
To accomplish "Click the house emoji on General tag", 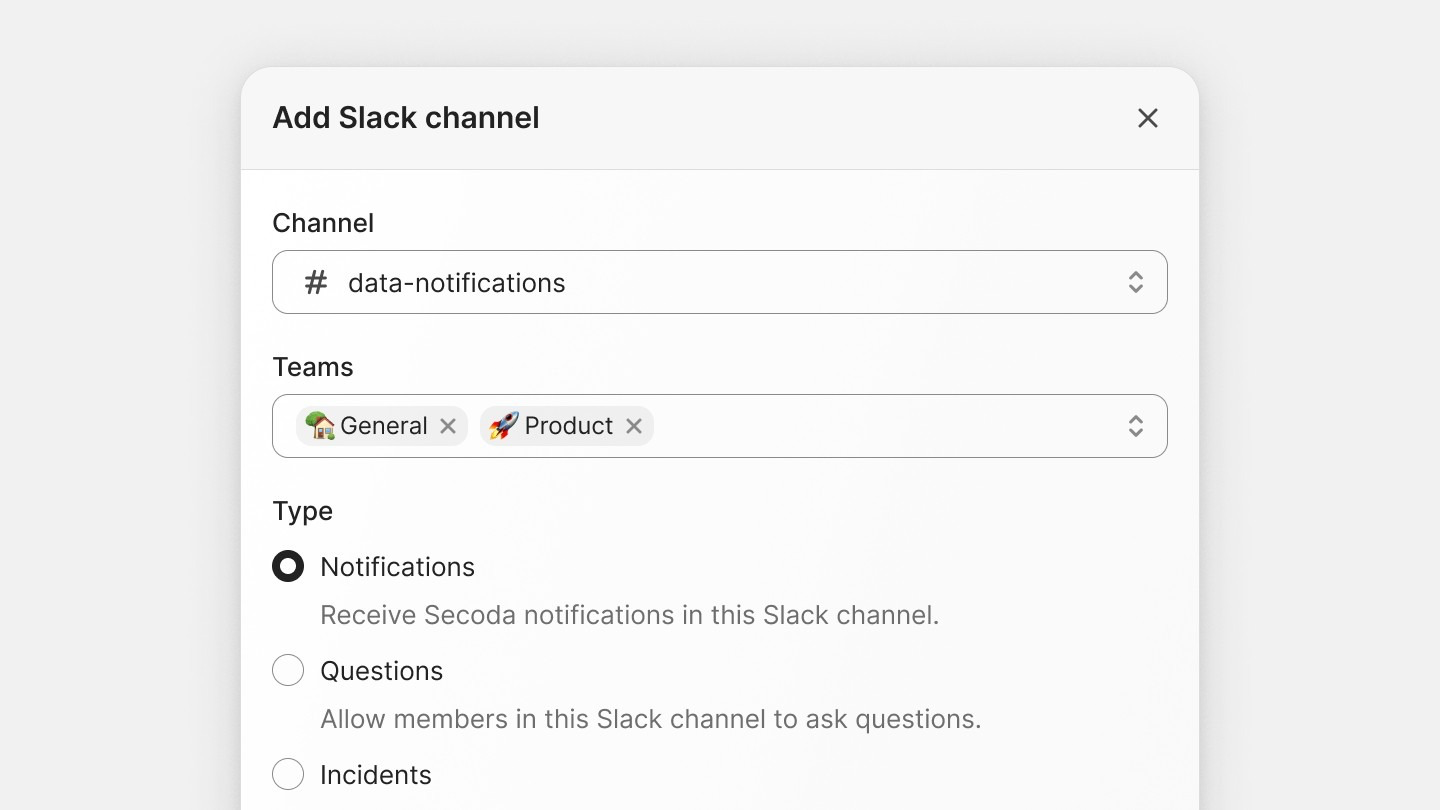I will 320,426.
